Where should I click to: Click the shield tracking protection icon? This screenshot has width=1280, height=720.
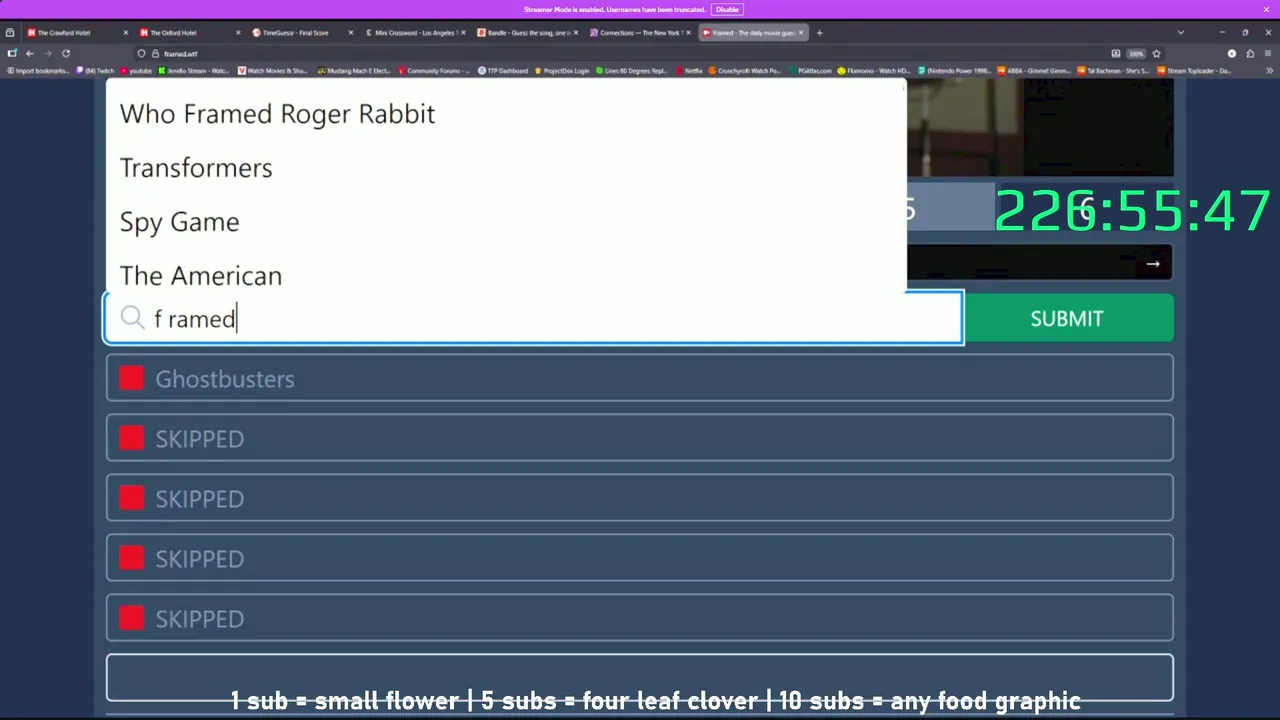tap(142, 53)
